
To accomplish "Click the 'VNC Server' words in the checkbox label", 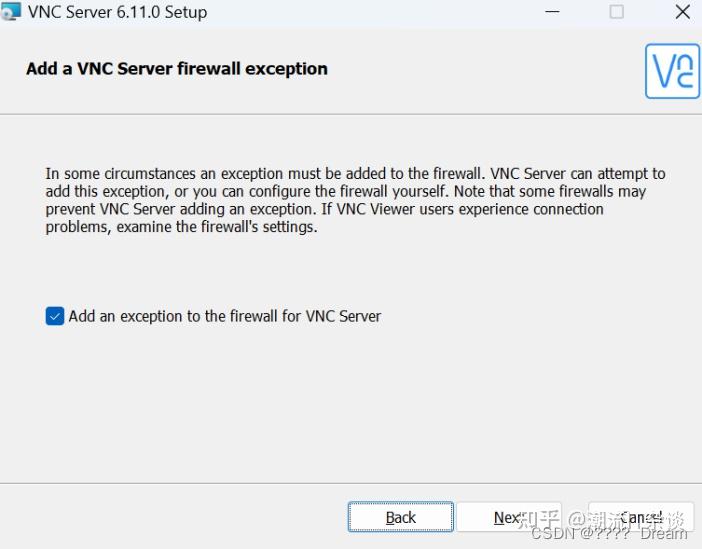I will [343, 316].
